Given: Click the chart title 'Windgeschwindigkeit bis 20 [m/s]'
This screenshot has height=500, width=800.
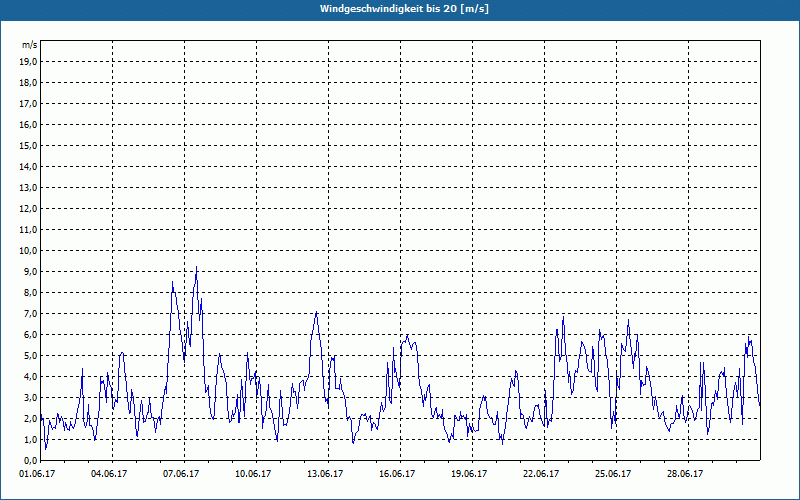Looking at the screenshot, I should [x=405, y=9].
